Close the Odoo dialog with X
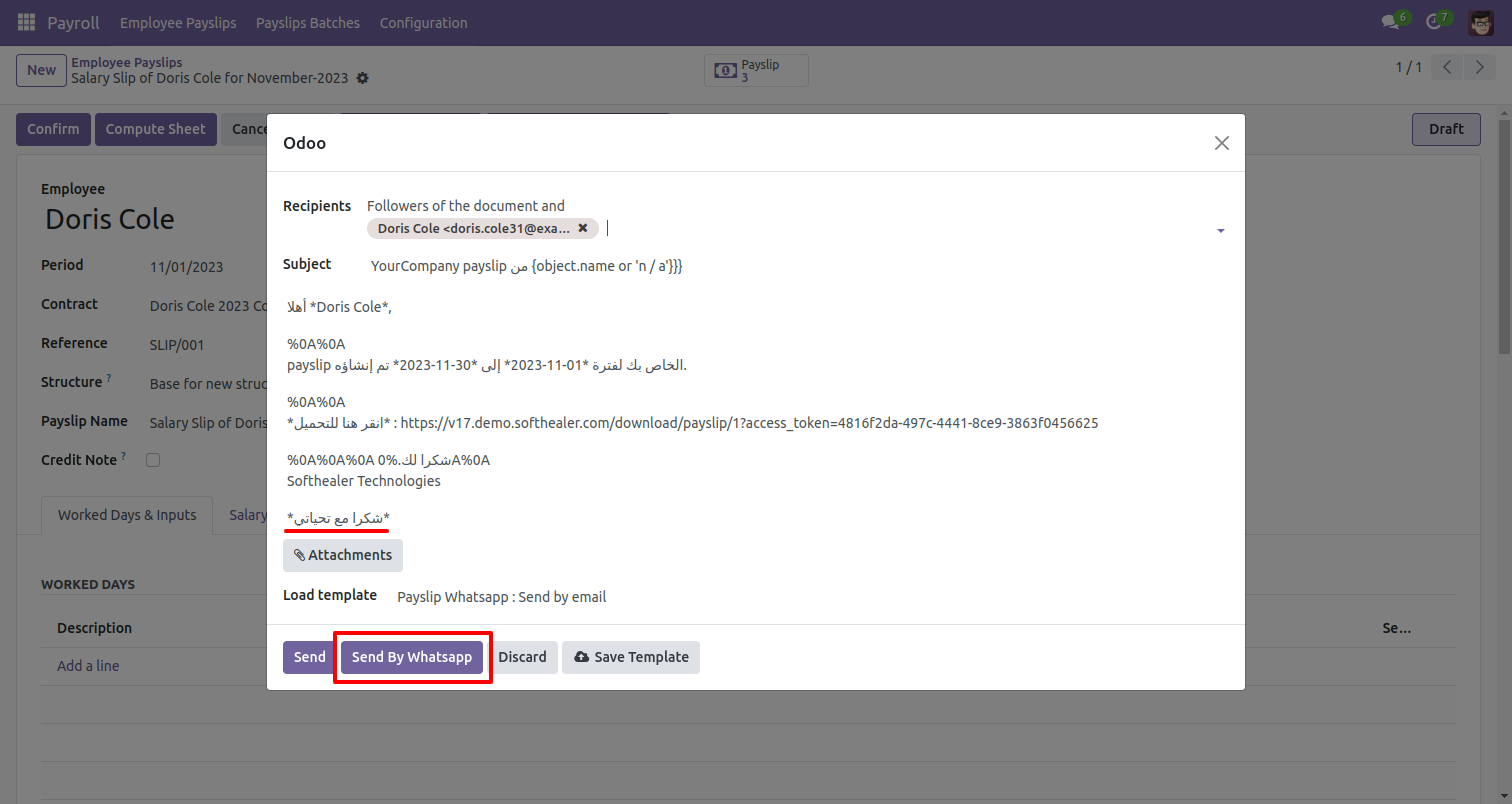The height and width of the screenshot is (804, 1512). [1221, 143]
